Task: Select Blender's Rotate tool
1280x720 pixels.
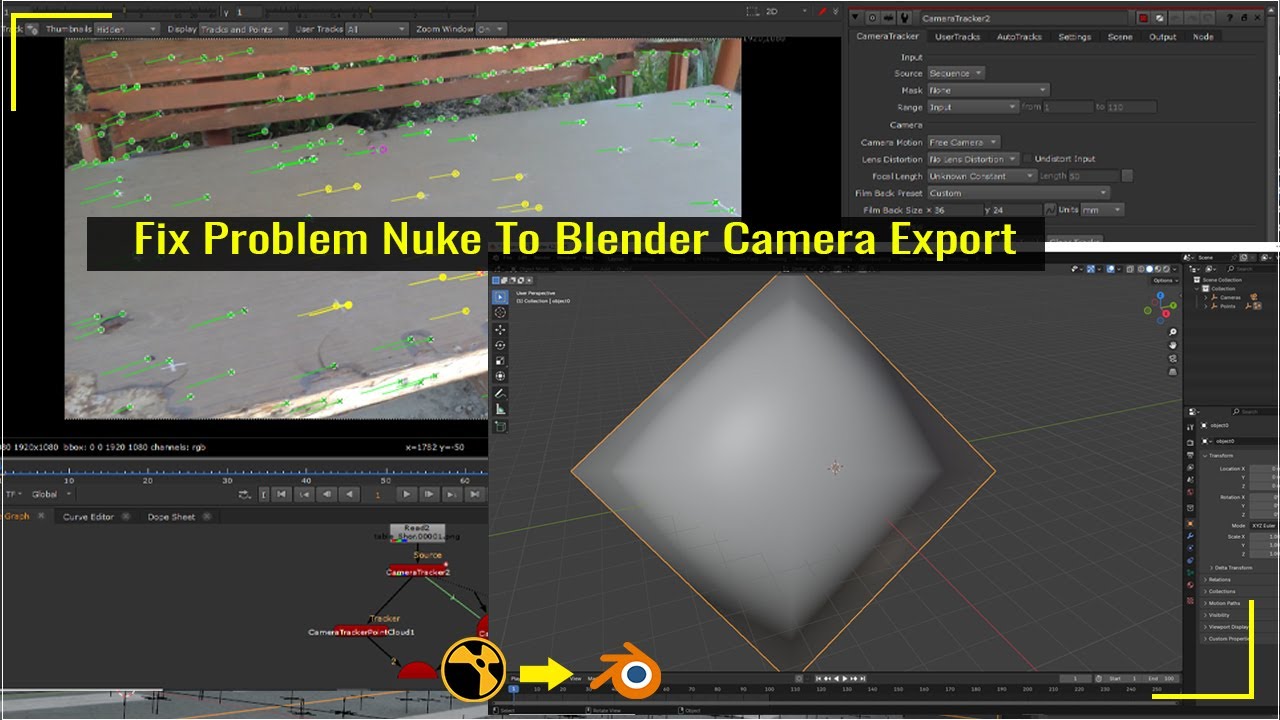Action: click(x=500, y=345)
